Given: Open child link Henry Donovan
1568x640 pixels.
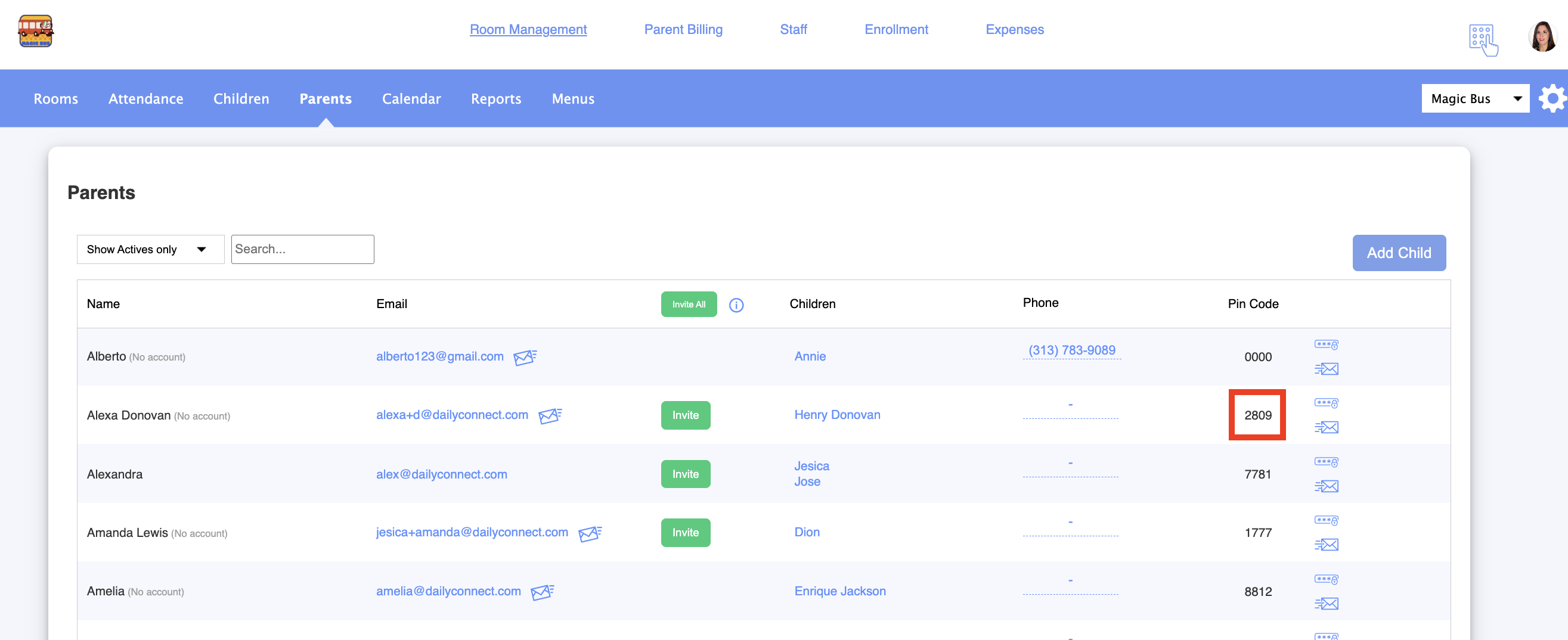Looking at the screenshot, I should pyautogui.click(x=837, y=415).
